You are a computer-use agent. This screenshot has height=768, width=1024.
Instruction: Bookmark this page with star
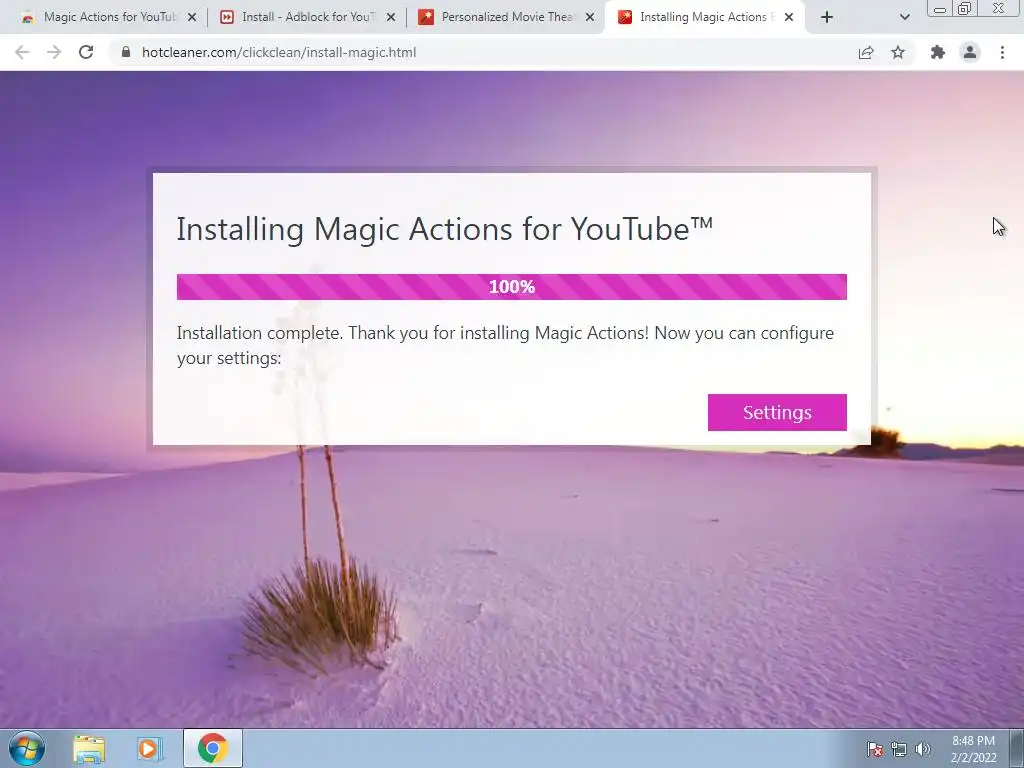click(898, 52)
